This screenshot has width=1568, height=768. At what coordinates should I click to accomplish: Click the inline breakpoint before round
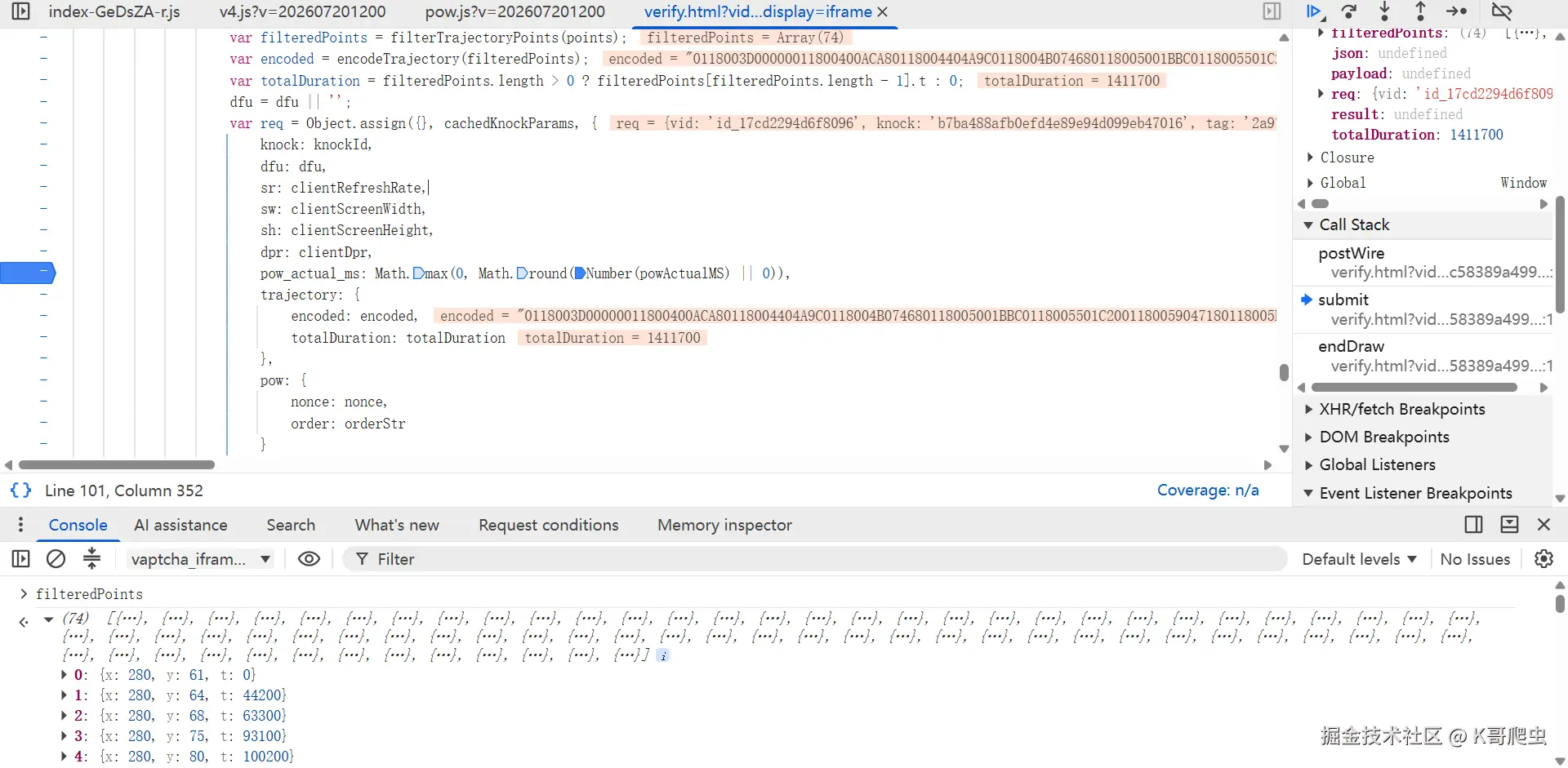click(522, 273)
